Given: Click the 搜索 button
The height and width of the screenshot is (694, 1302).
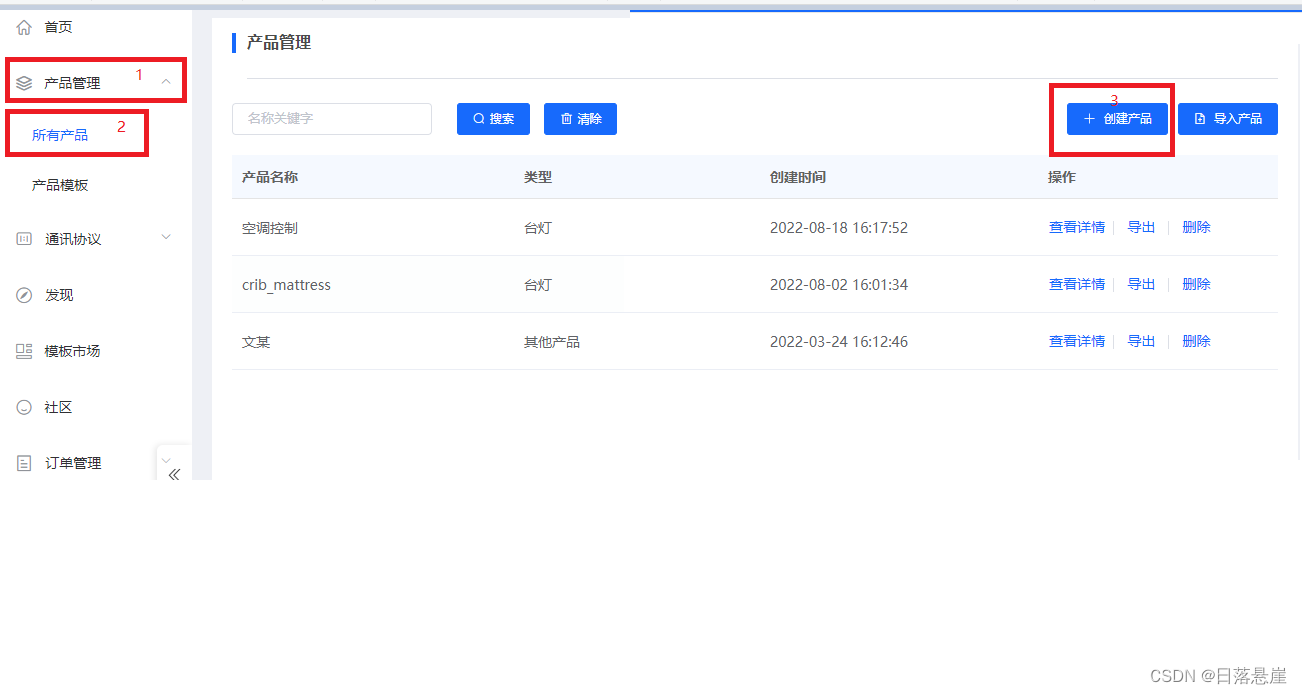Looking at the screenshot, I should (493, 119).
